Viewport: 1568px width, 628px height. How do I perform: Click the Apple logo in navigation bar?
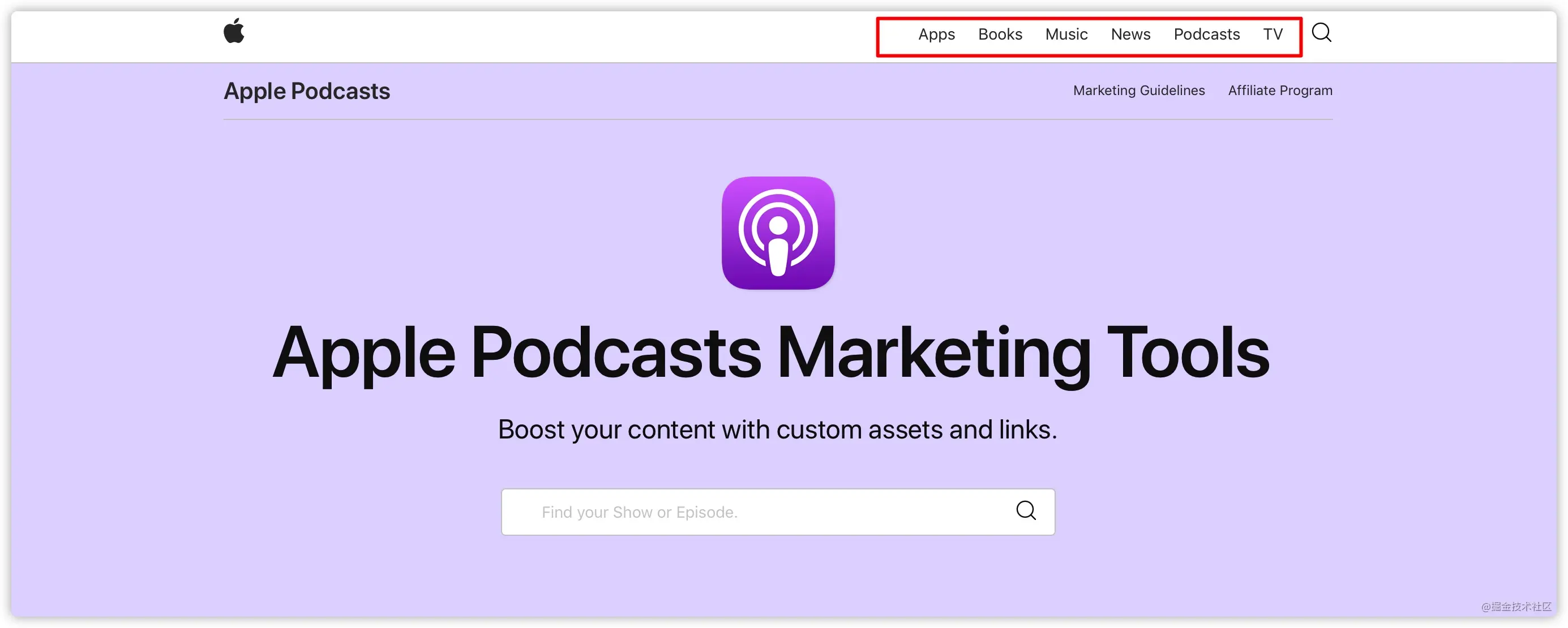[x=234, y=31]
